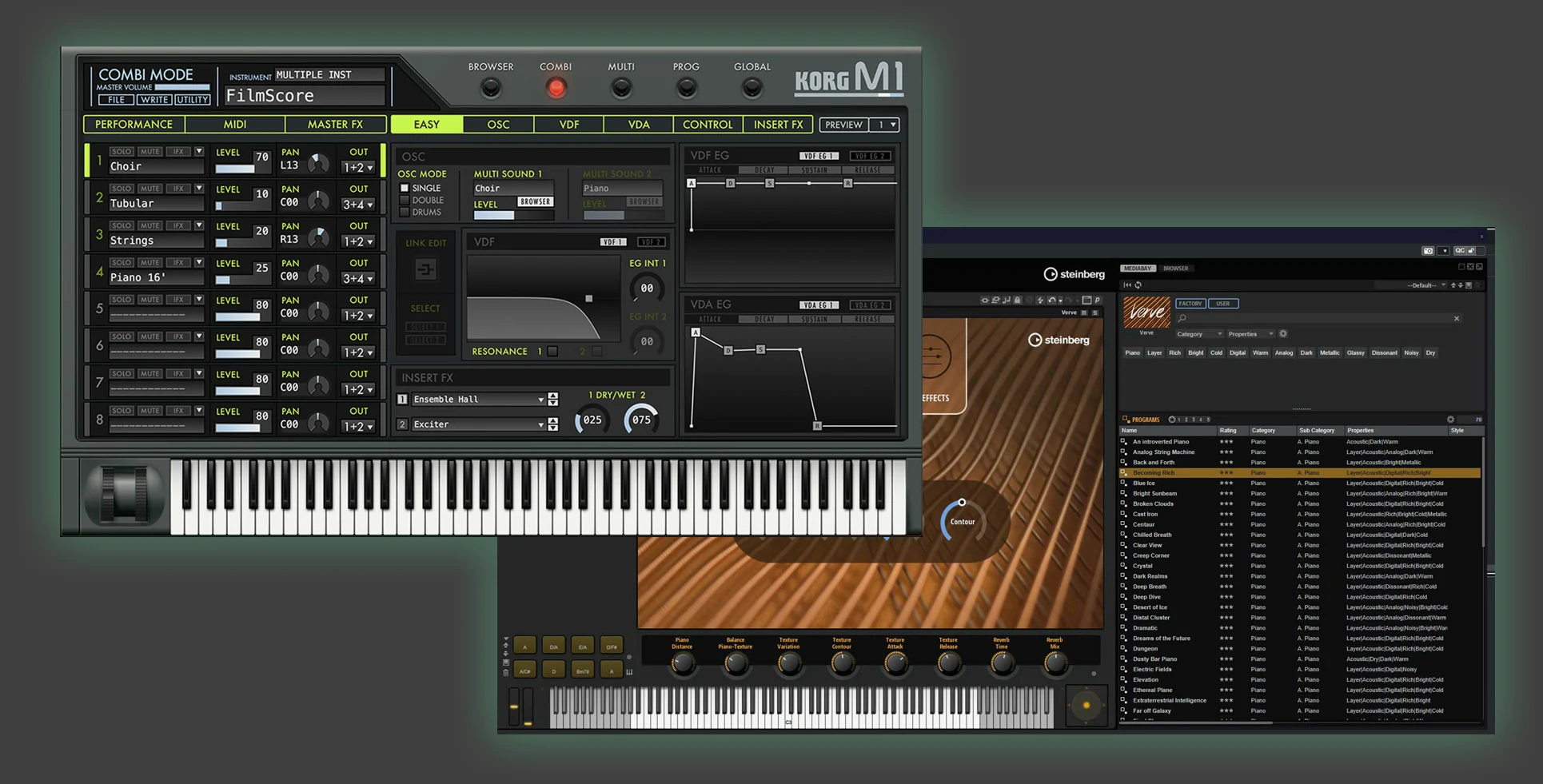Open Ensemble Hall insert FX dropdown

click(x=478, y=399)
